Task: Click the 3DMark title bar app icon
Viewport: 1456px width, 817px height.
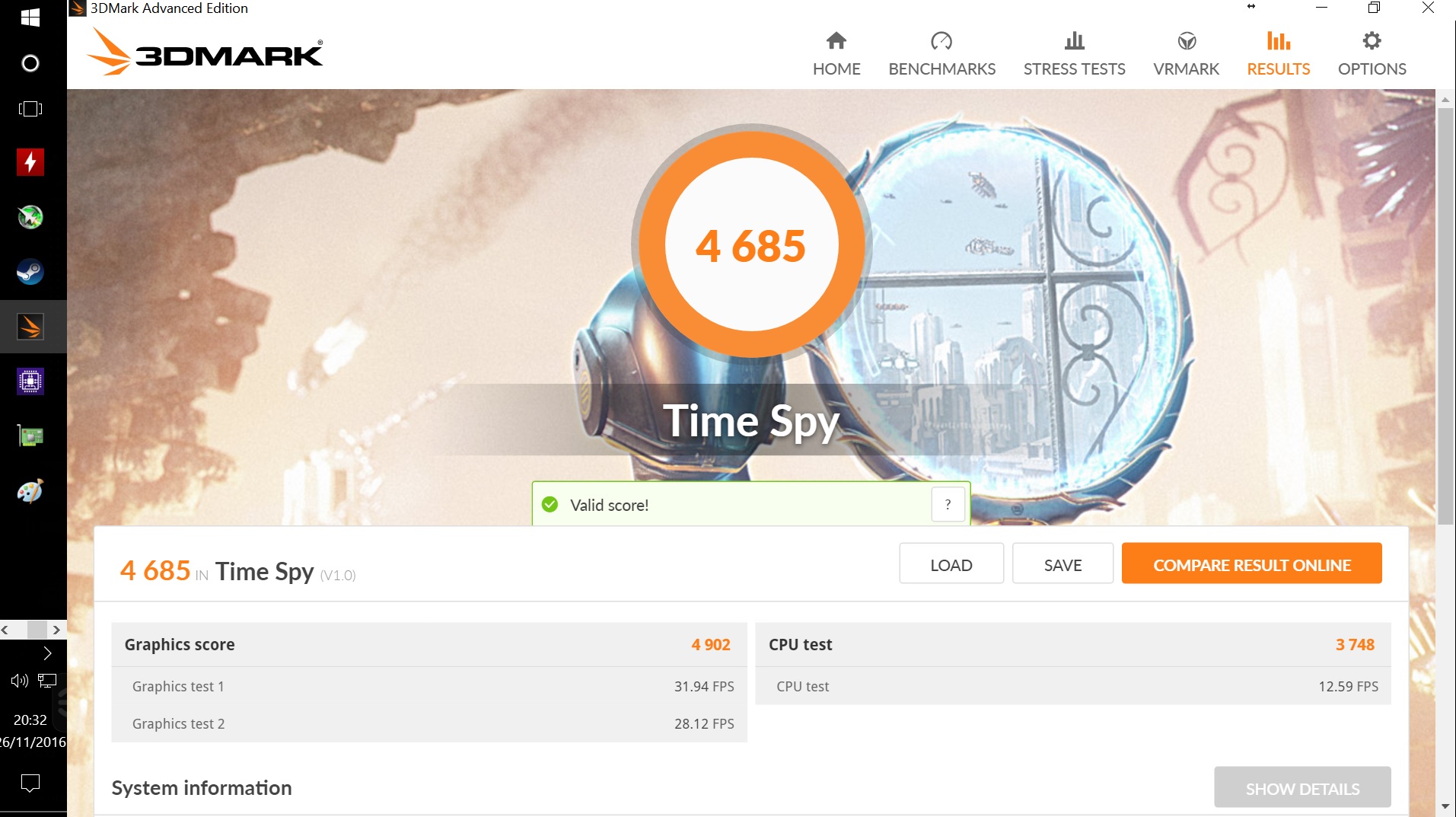Action: tap(78, 8)
